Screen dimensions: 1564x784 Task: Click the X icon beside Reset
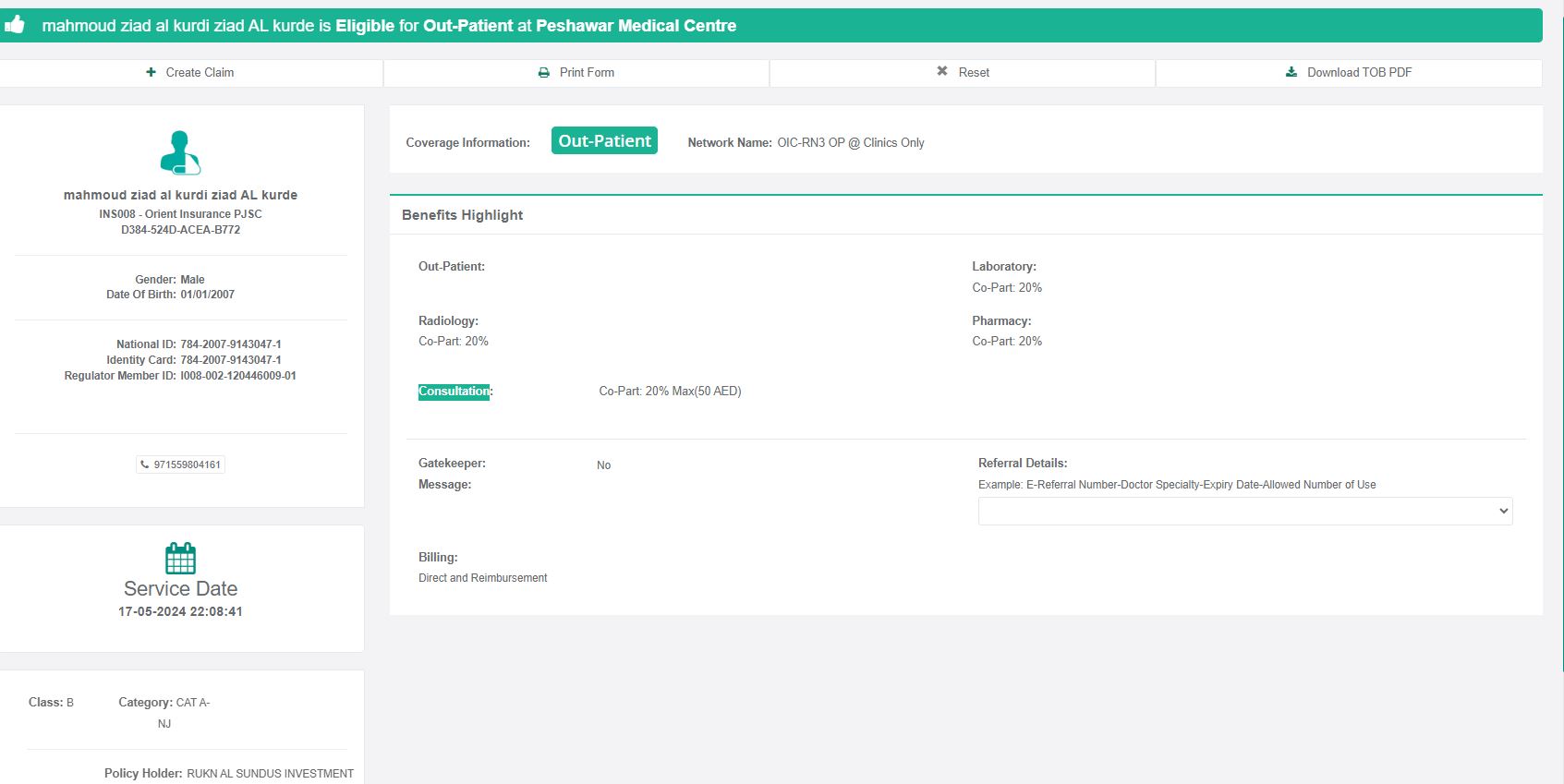pyautogui.click(x=942, y=71)
